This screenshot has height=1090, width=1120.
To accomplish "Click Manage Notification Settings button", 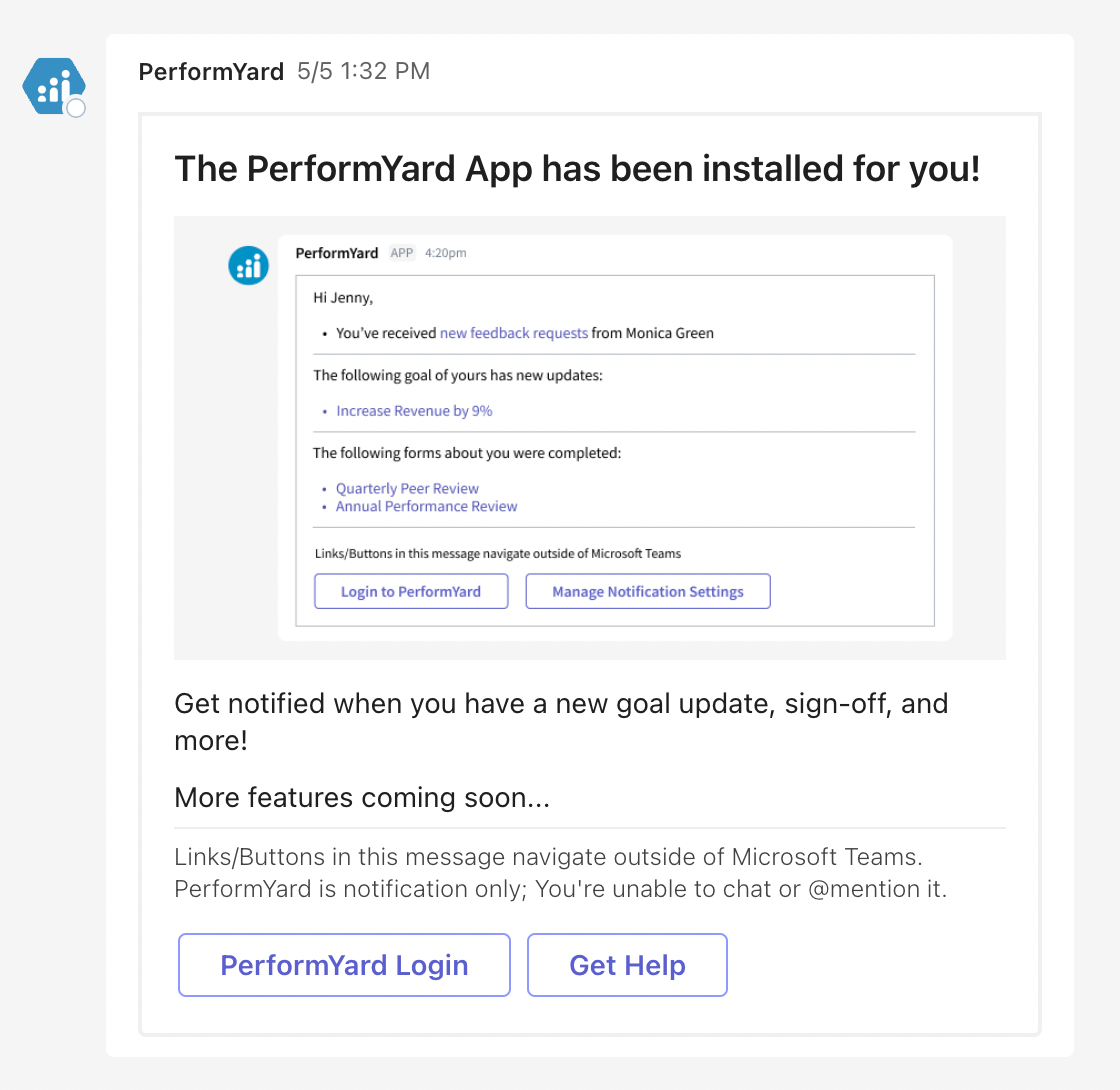I will pos(648,591).
